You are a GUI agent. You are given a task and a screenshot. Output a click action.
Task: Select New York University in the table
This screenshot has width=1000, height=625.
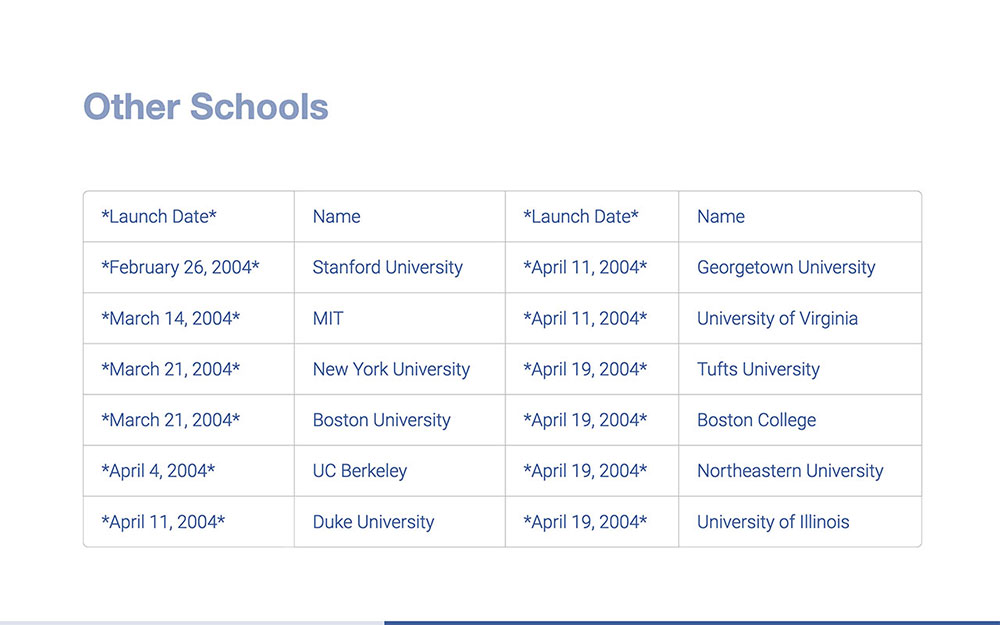tap(391, 369)
